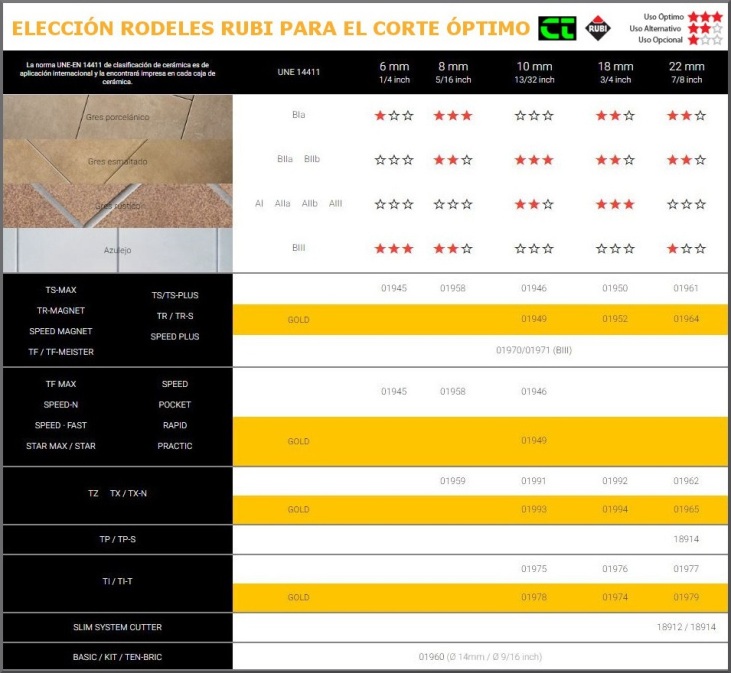Screen dimensions: 731x673
Task: Click the Gres rústico tile image
Action: pyautogui.click(x=117, y=205)
